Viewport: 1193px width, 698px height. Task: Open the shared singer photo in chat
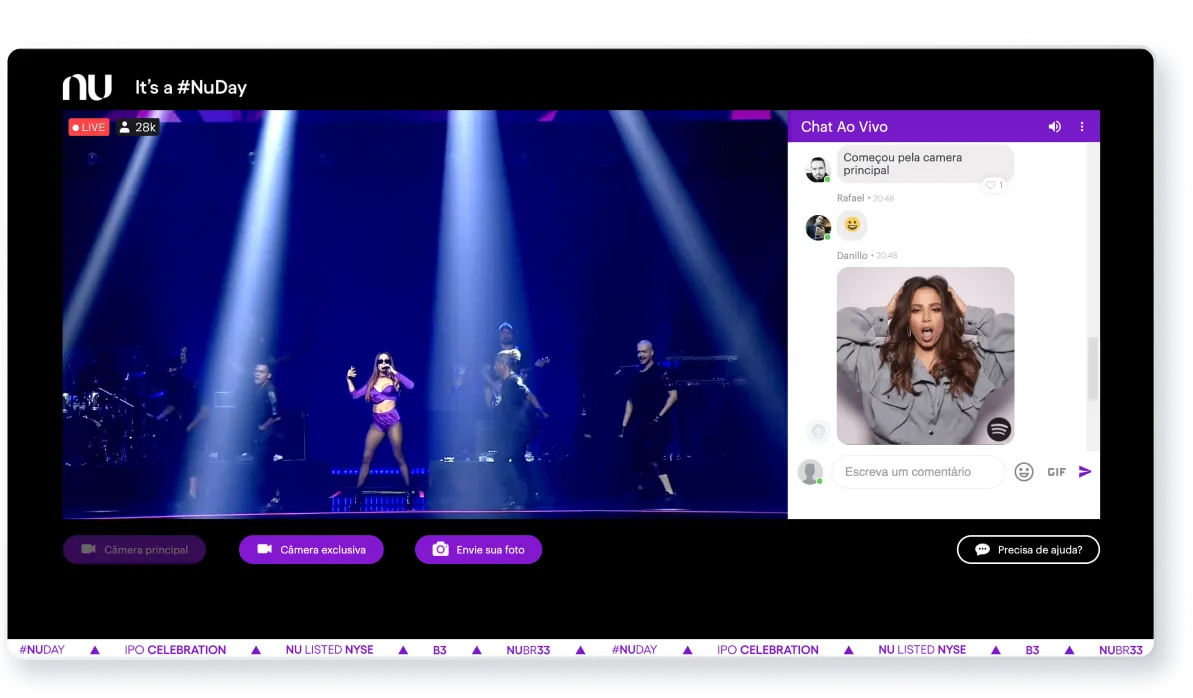(925, 355)
